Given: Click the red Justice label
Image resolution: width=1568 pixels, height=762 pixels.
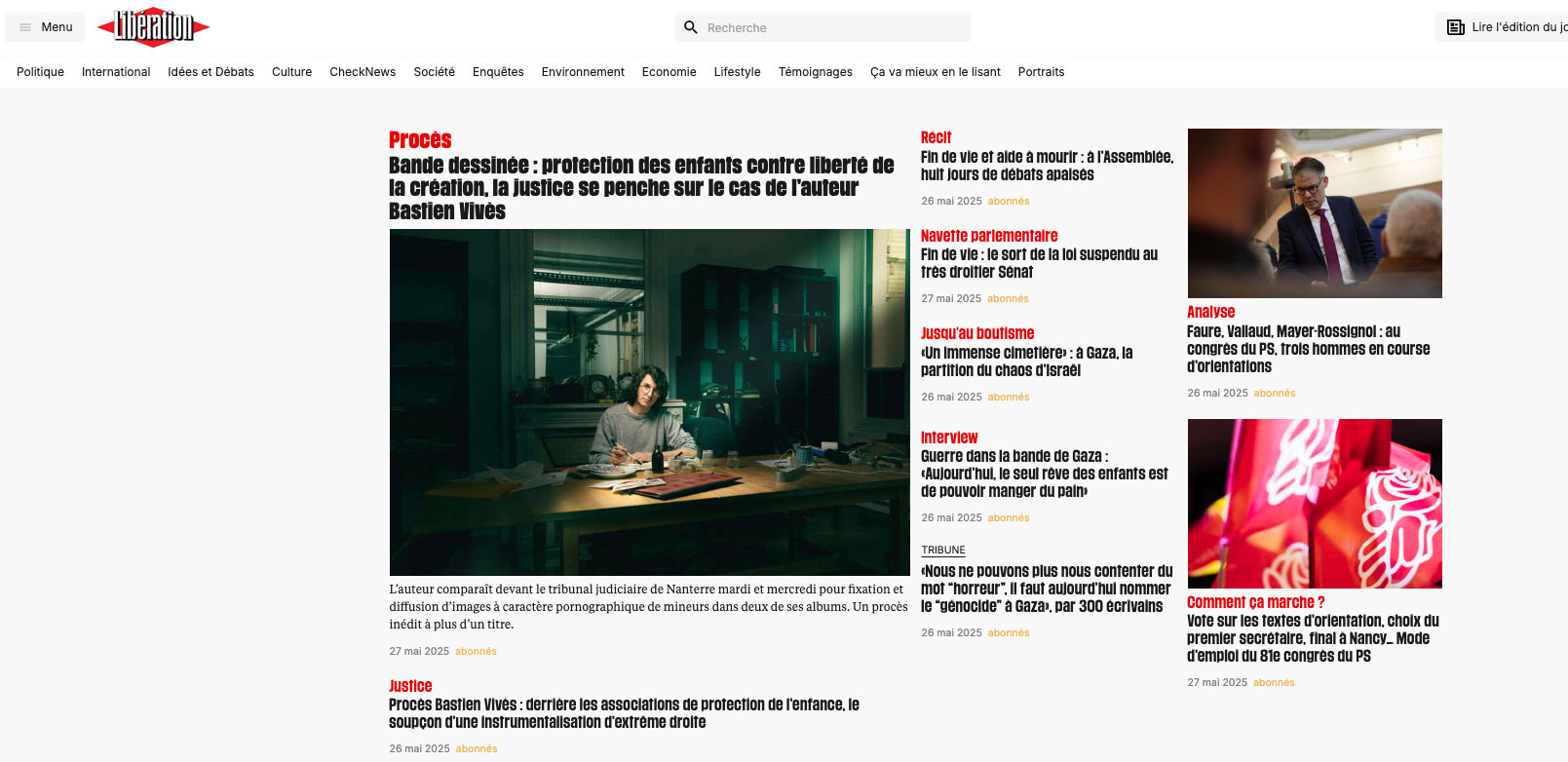Looking at the screenshot, I should point(410,686).
